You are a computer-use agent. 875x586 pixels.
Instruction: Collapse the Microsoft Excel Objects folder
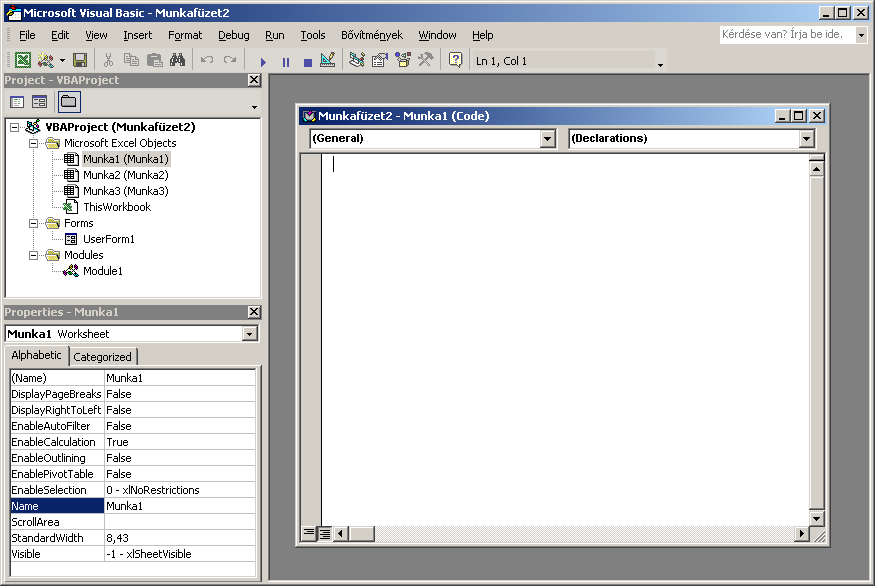pyautogui.click(x=33, y=143)
